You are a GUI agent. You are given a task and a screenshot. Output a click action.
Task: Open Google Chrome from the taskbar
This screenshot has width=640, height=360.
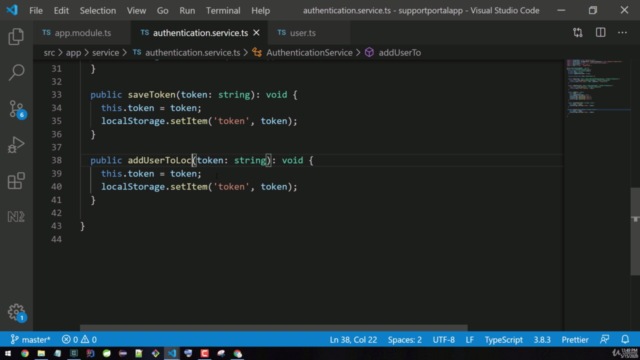pos(25,353)
